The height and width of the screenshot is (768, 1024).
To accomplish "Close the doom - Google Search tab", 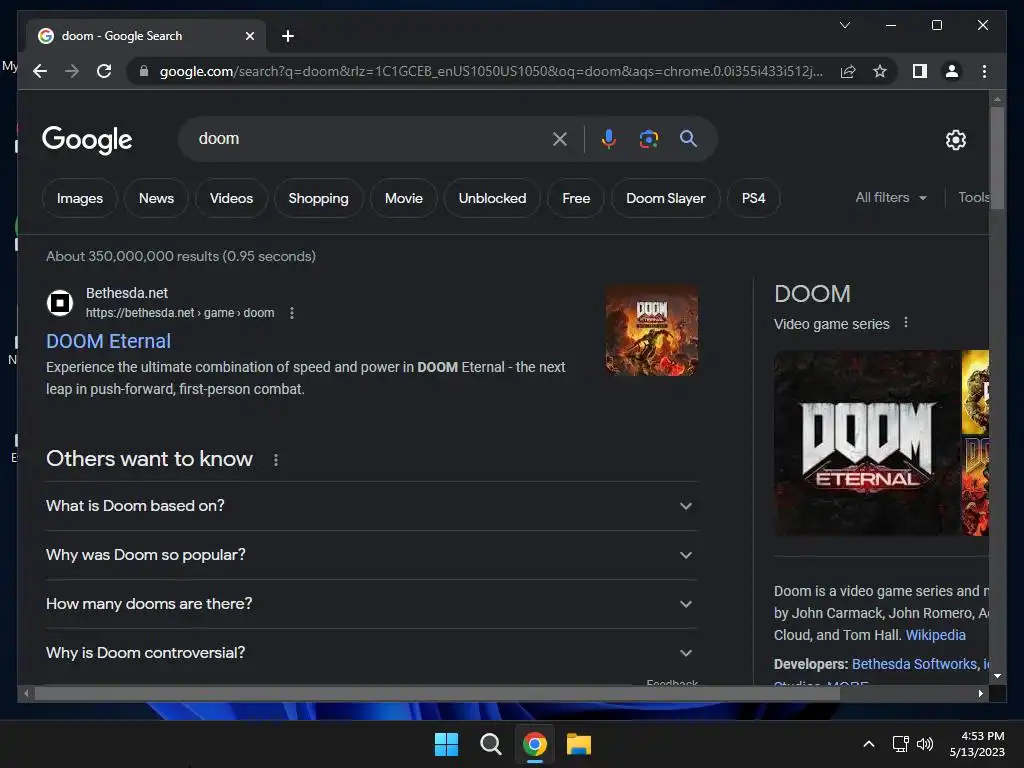I will coord(249,36).
